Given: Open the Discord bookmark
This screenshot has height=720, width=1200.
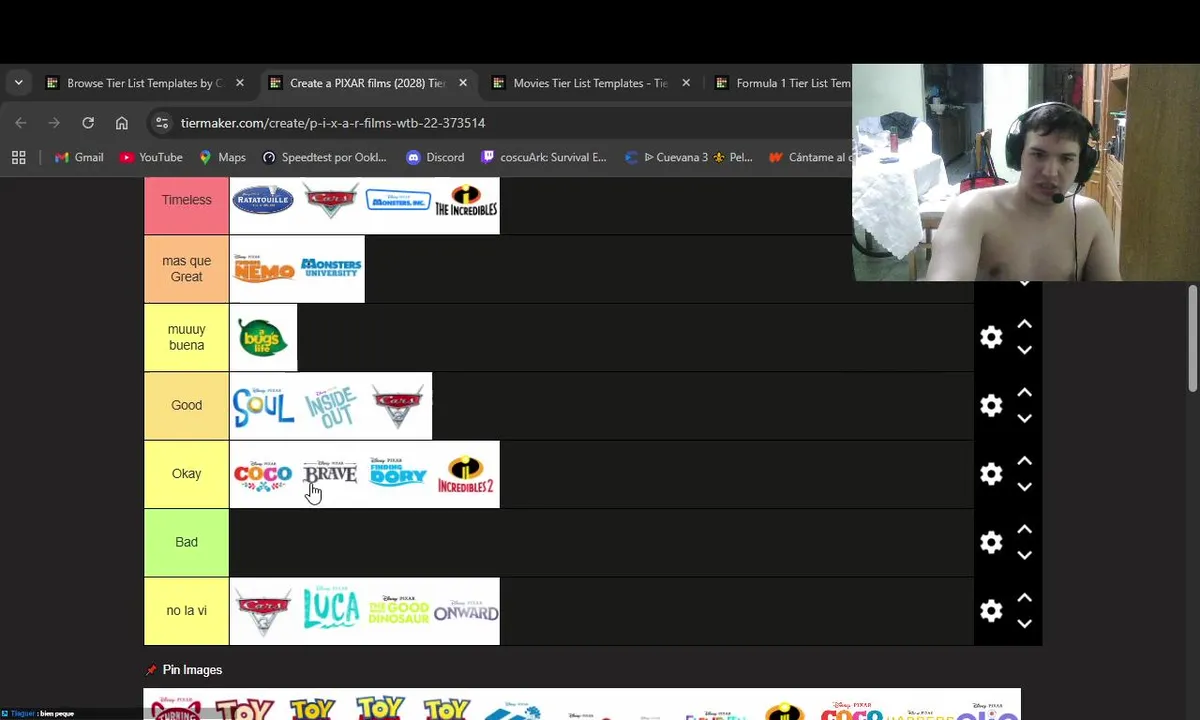Looking at the screenshot, I should (435, 157).
